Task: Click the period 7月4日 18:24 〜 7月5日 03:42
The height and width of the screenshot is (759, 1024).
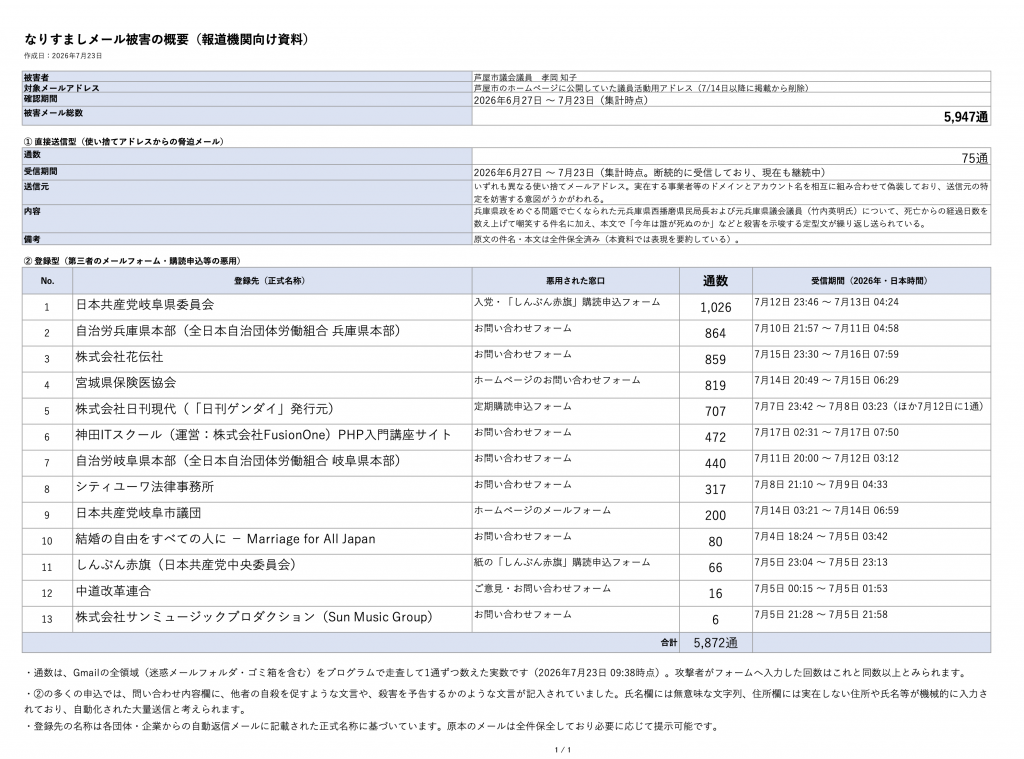Action: (x=821, y=536)
